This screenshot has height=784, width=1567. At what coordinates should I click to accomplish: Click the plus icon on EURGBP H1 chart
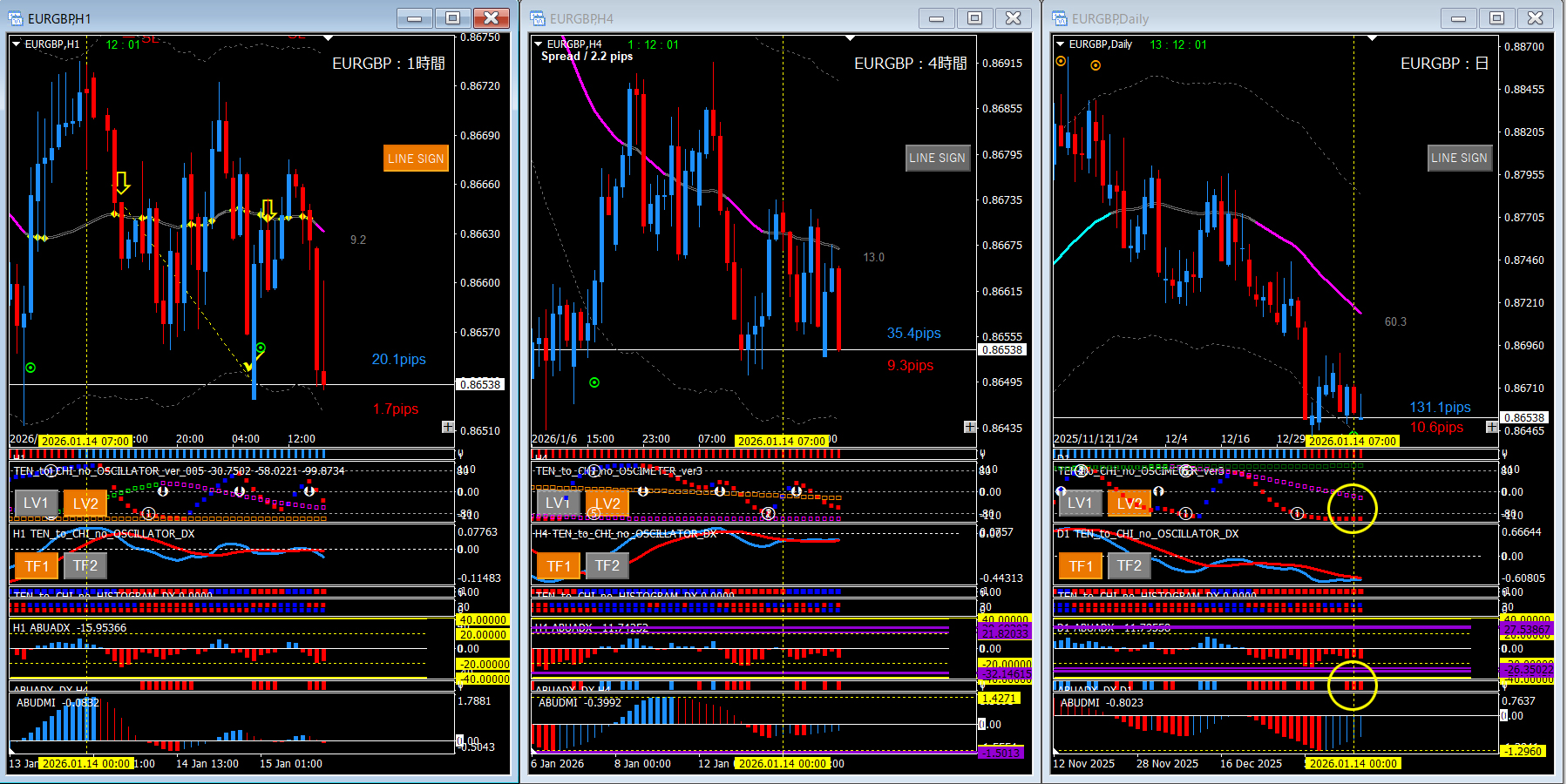click(448, 427)
